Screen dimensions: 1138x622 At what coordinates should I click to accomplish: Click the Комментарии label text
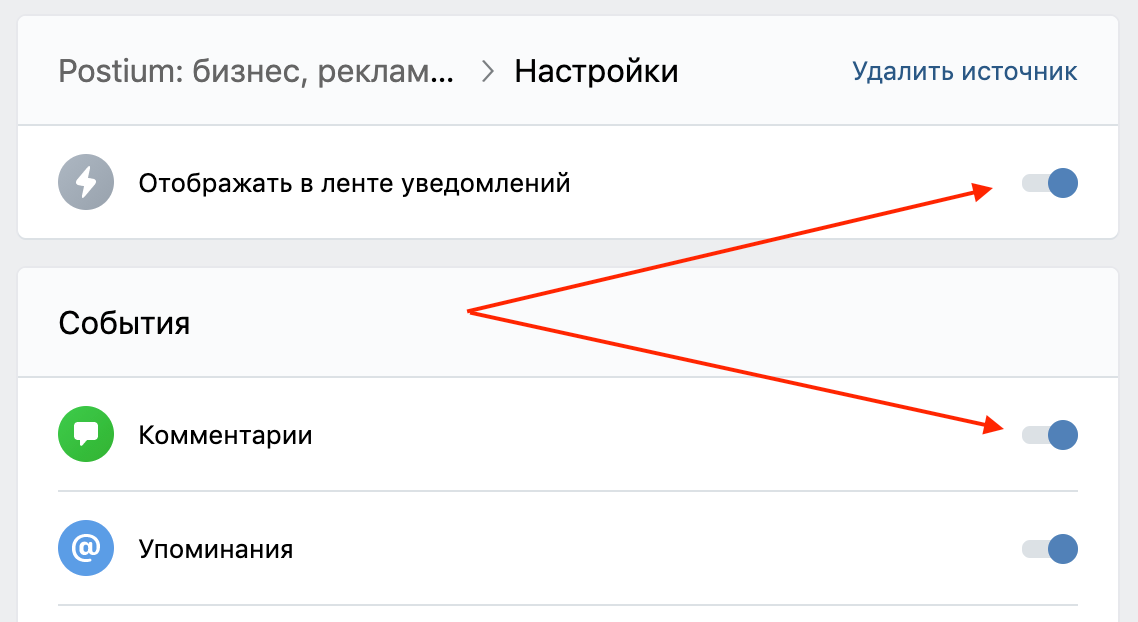[226, 435]
